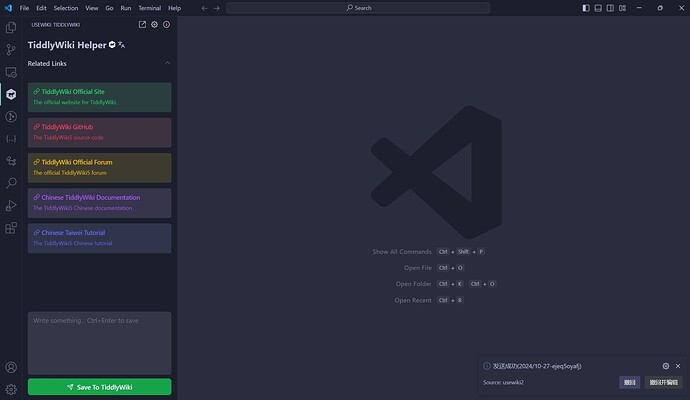Open the Chinese TiddlyWiki Documentation link card

pyautogui.click(x=99, y=203)
